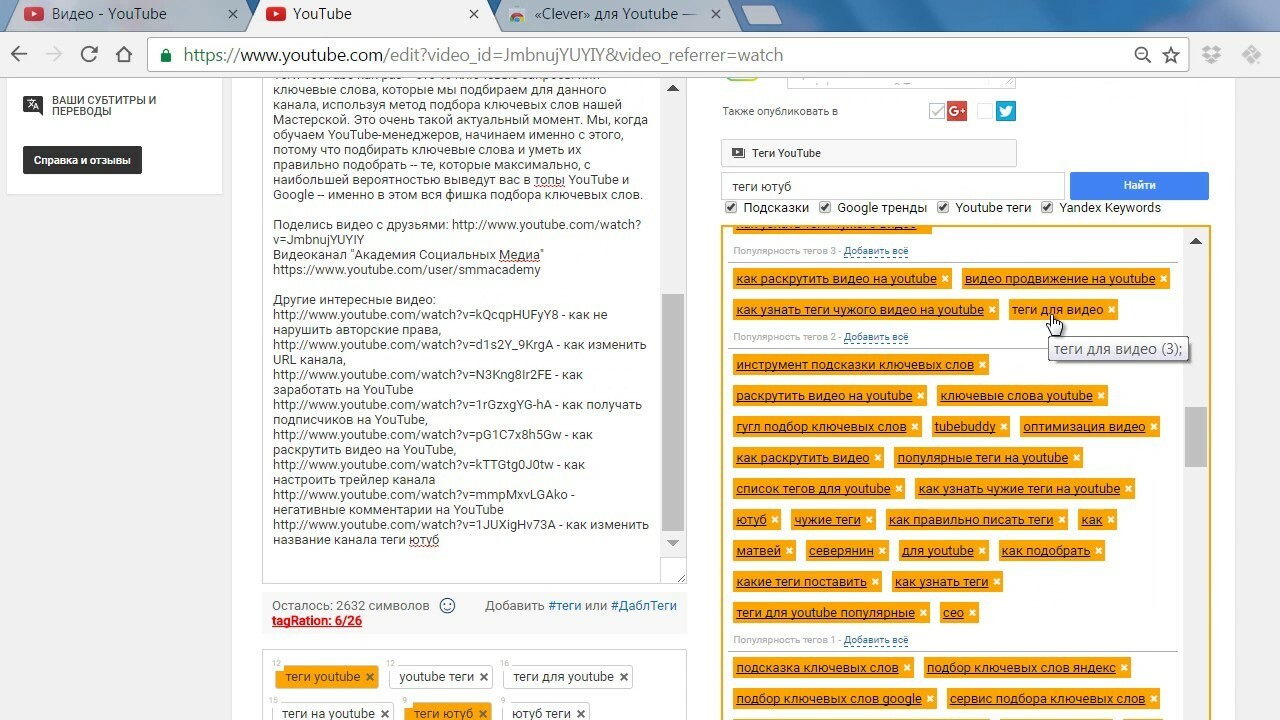Remove the tag 'теги для видео'

(x=1111, y=310)
